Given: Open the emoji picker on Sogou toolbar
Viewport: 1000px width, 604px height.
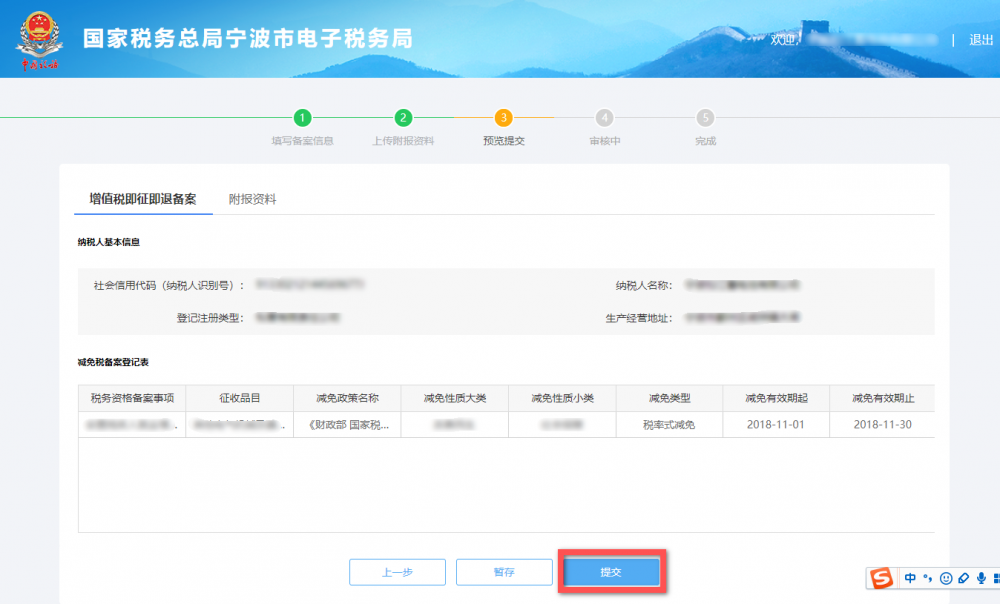Looking at the screenshot, I should (946, 578).
